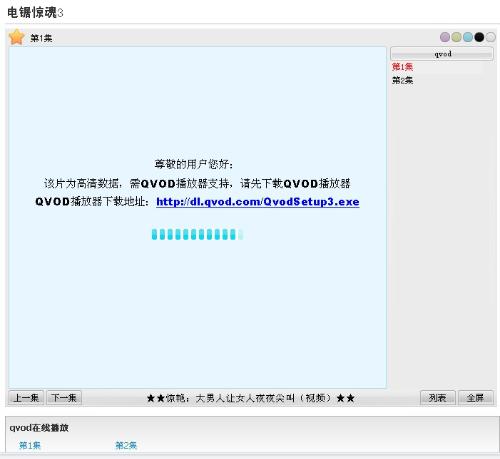Image resolution: width=500 pixels, height=459 pixels.
Task: Click the 全屏 fullscreen button
Action: [x=476, y=398]
